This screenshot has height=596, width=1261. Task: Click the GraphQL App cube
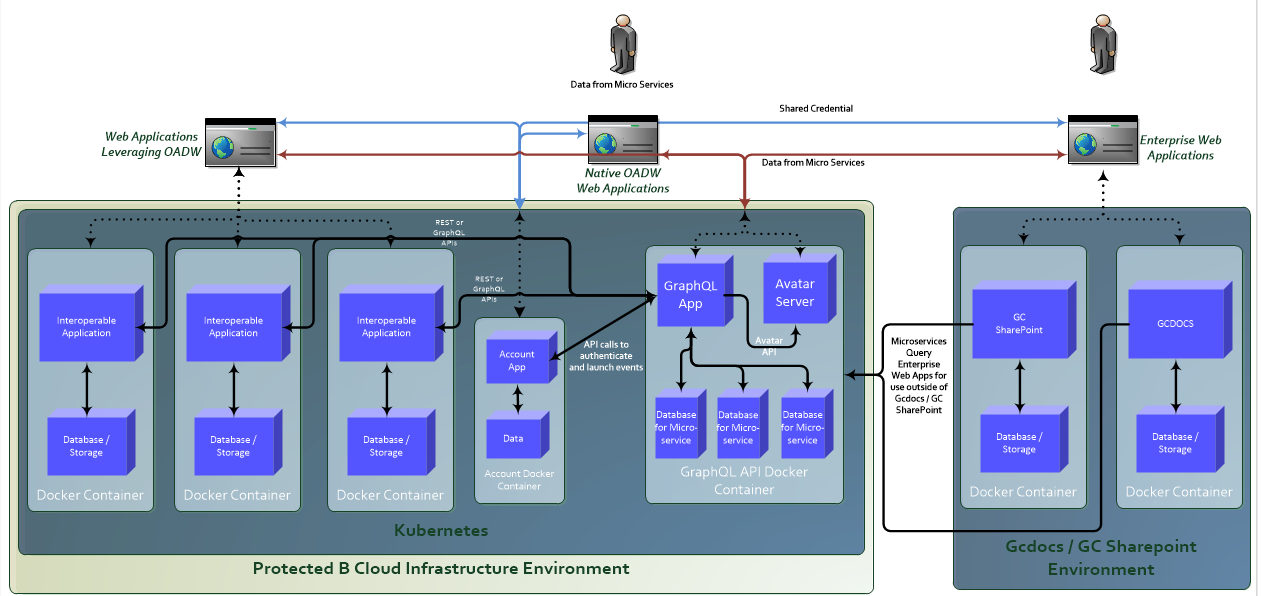[692, 293]
